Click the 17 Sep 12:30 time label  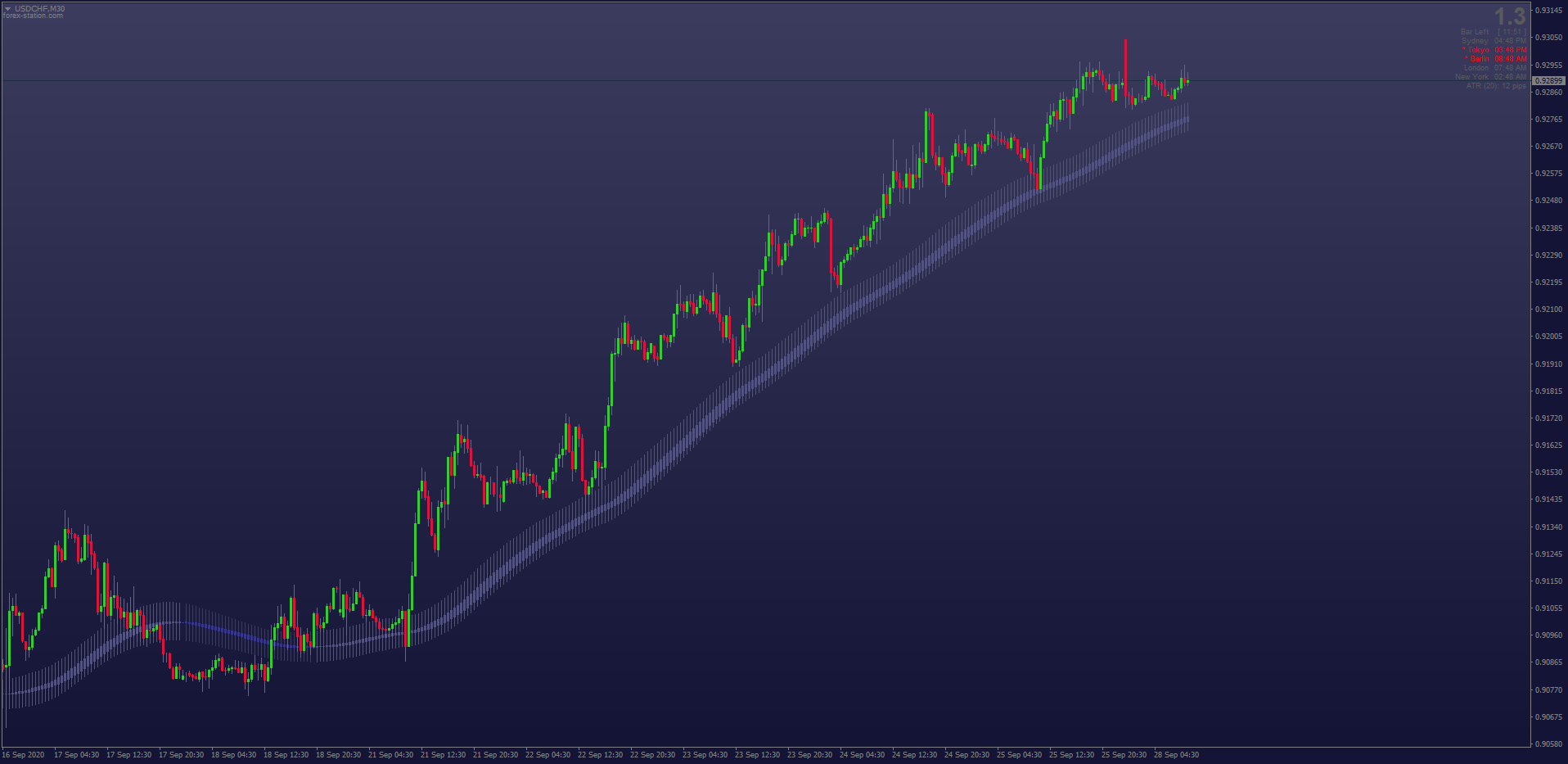129,755
